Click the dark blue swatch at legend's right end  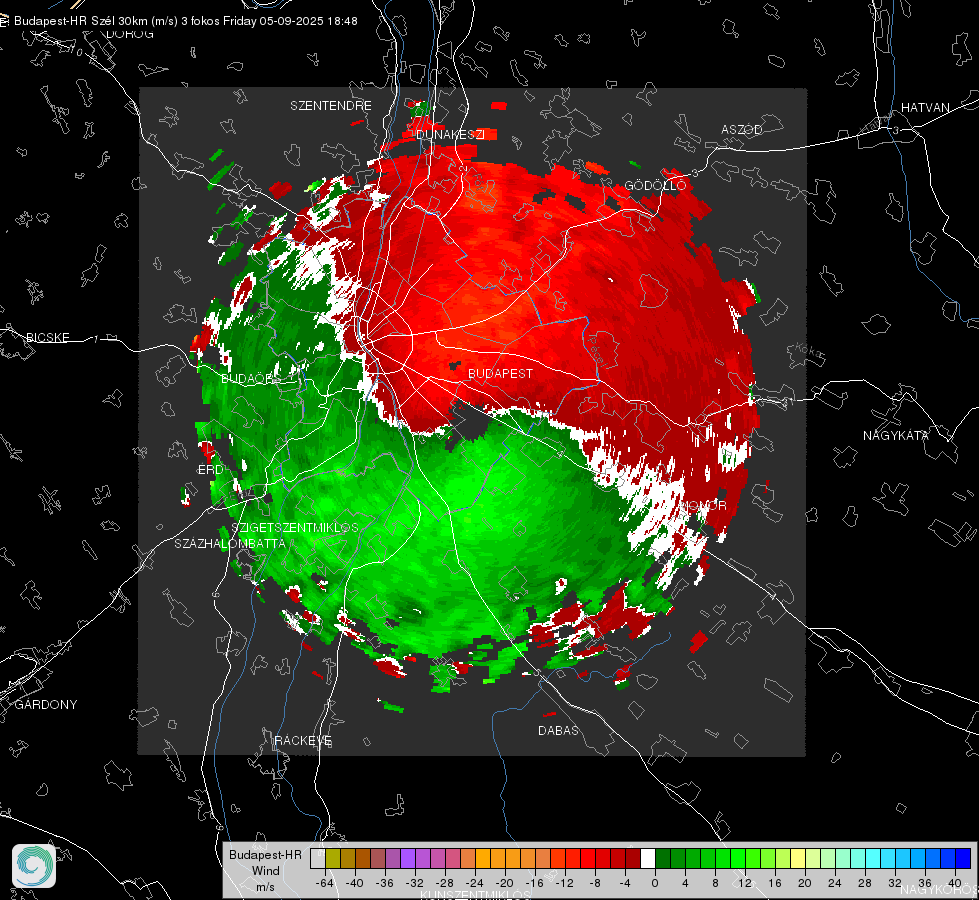coord(963,859)
